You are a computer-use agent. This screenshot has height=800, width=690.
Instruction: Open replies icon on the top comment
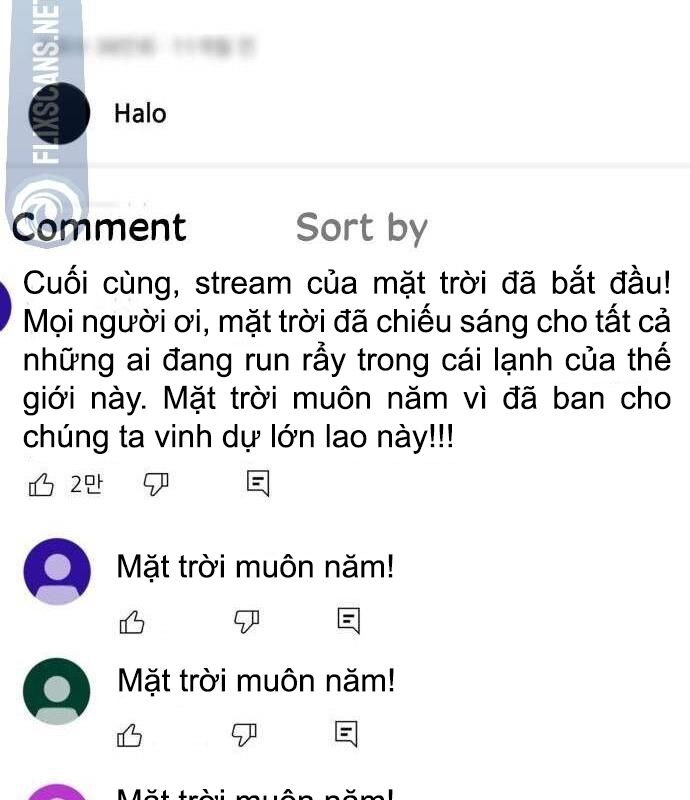258,483
